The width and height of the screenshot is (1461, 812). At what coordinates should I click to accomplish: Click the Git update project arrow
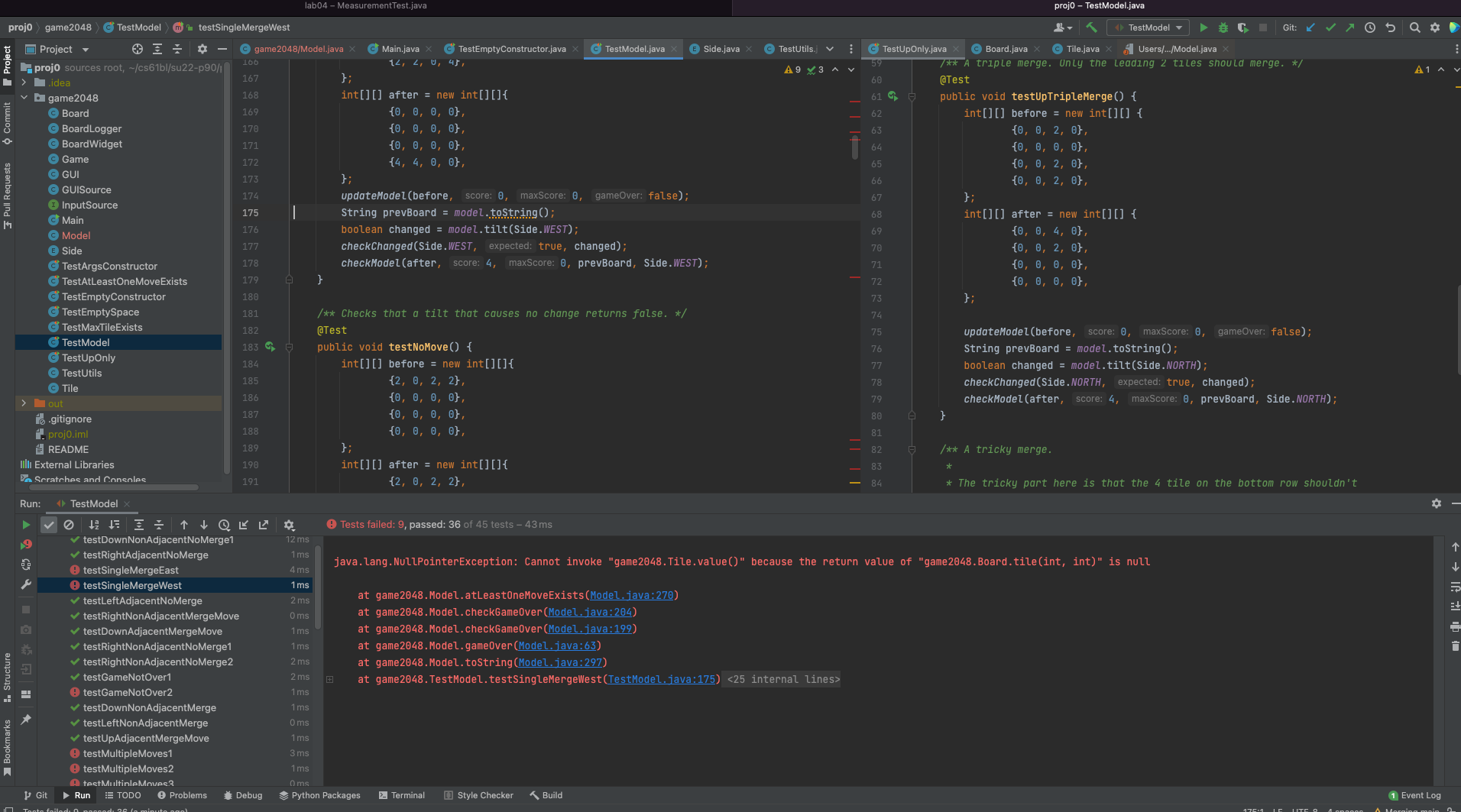[1310, 27]
